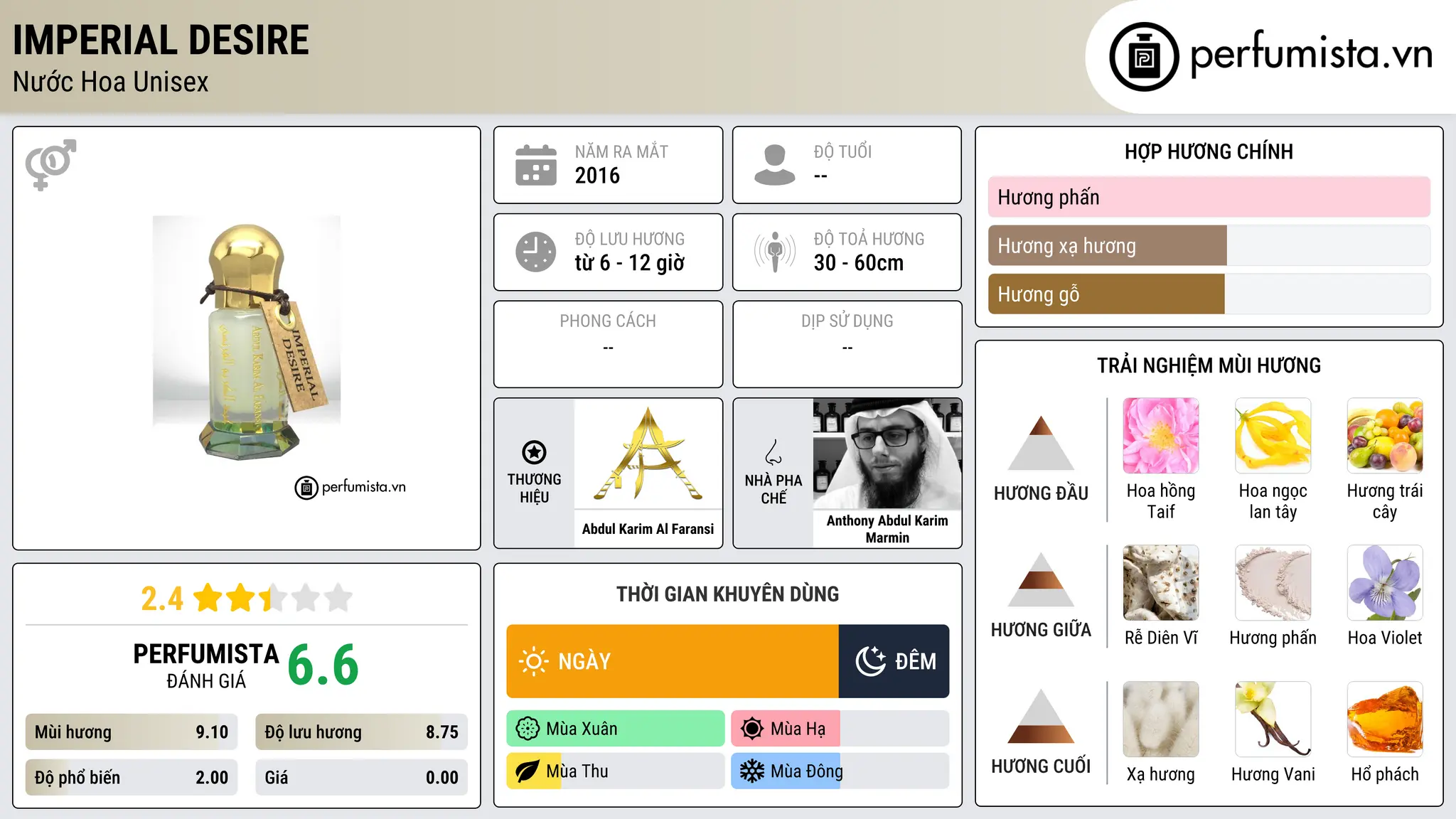The height and width of the screenshot is (819, 1456).
Task: Open the perfumer Anthony Abdul Karim Marmin photo
Action: tap(887, 454)
